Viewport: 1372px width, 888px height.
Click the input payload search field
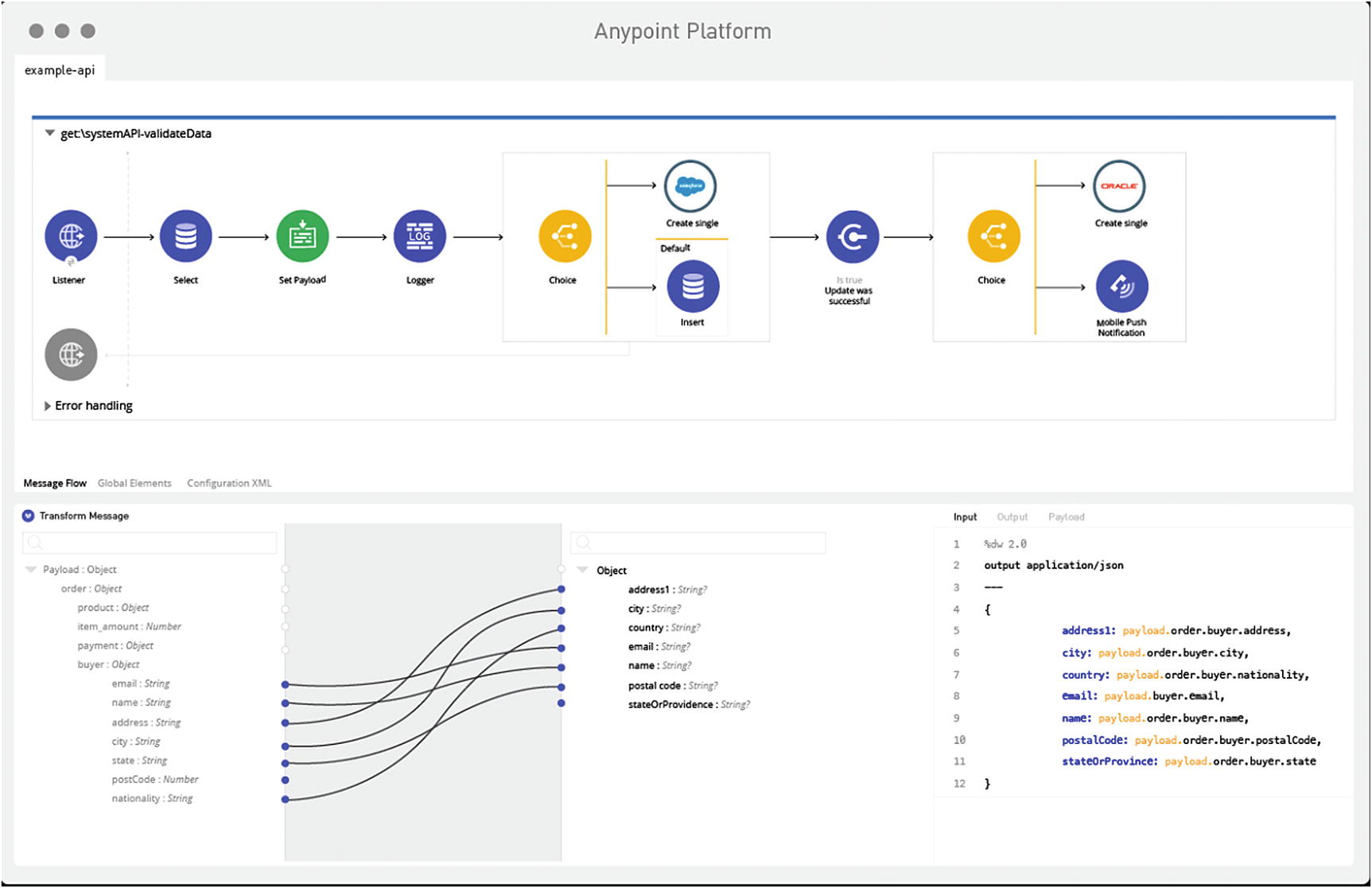click(150, 543)
